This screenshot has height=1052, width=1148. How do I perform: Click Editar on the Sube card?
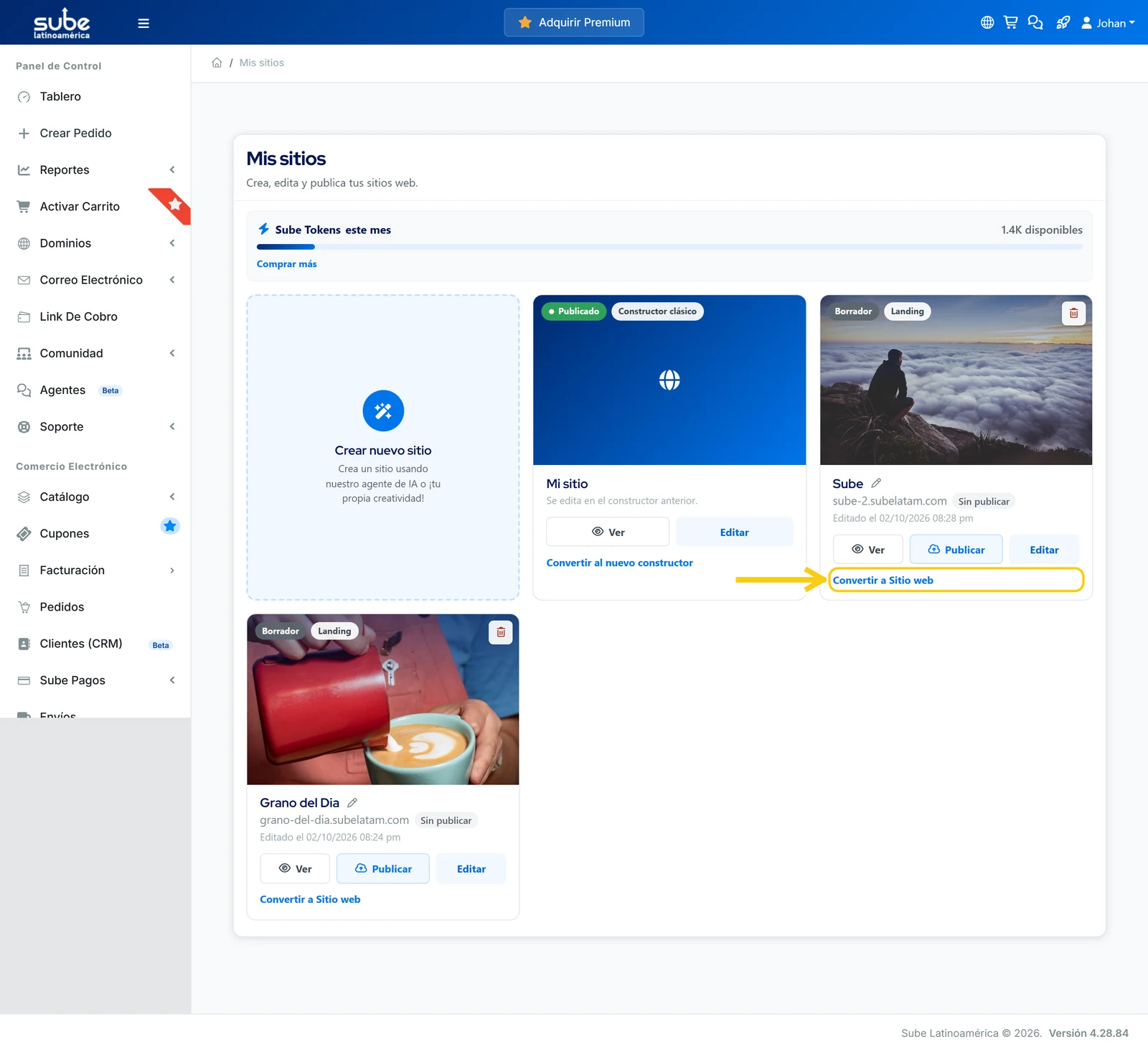[1044, 550]
